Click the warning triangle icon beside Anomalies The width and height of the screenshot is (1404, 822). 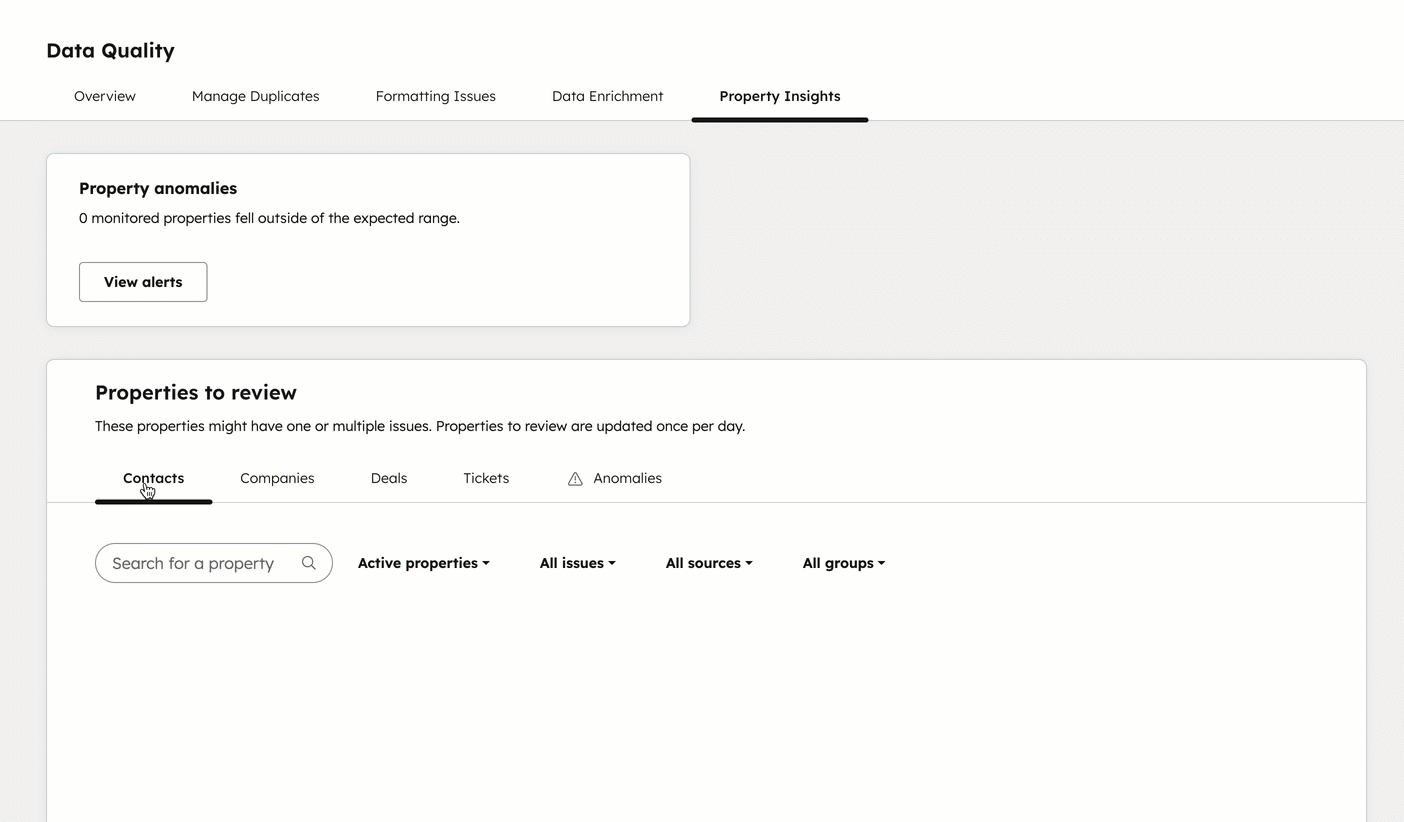[x=575, y=479]
